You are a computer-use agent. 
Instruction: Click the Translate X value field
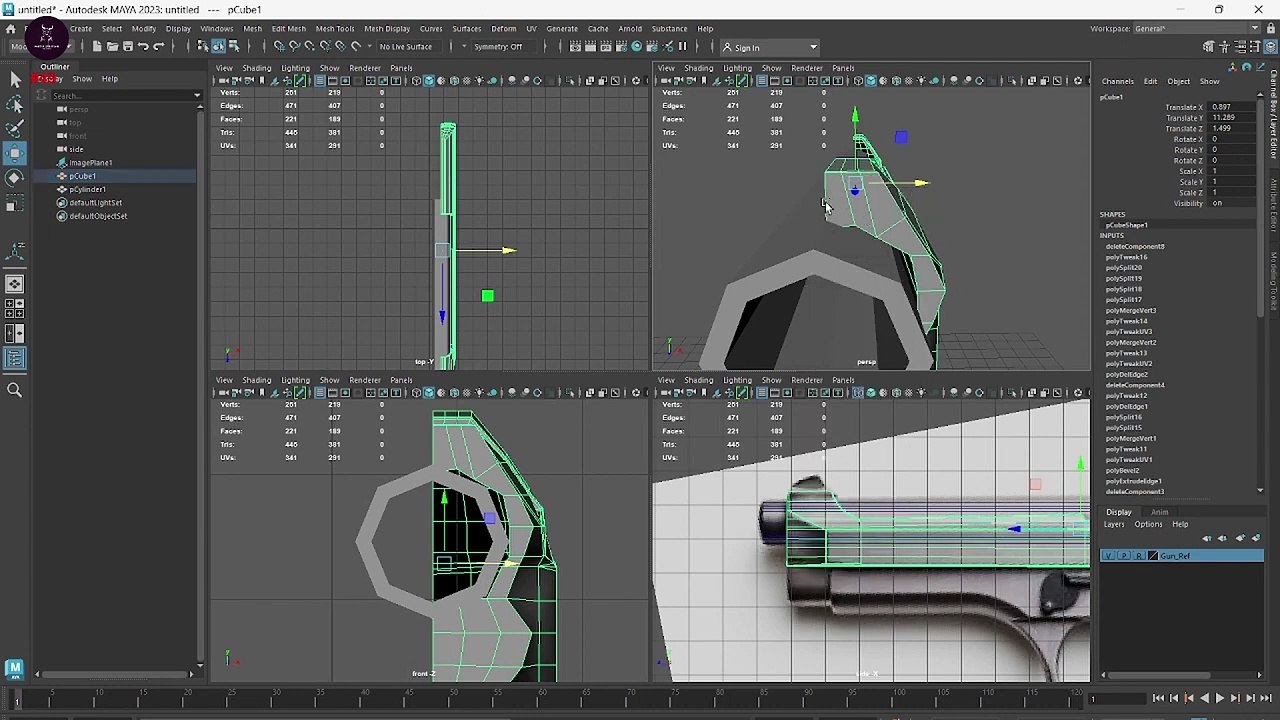tap(1232, 107)
